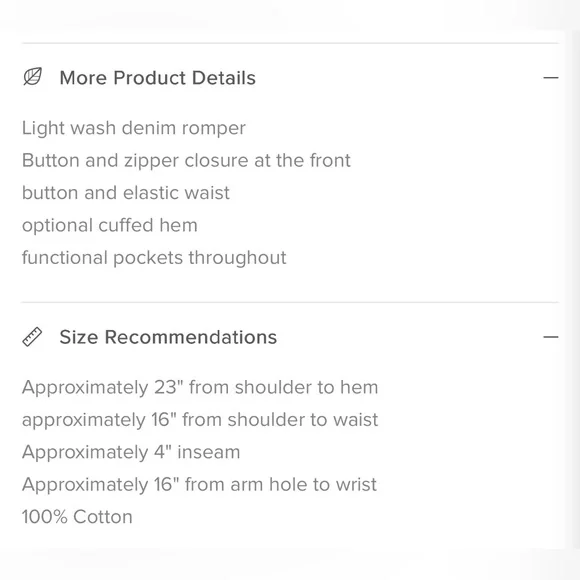This screenshot has width=580, height=580.
Task: Click the Light wash denim romper line
Action: pos(134,128)
